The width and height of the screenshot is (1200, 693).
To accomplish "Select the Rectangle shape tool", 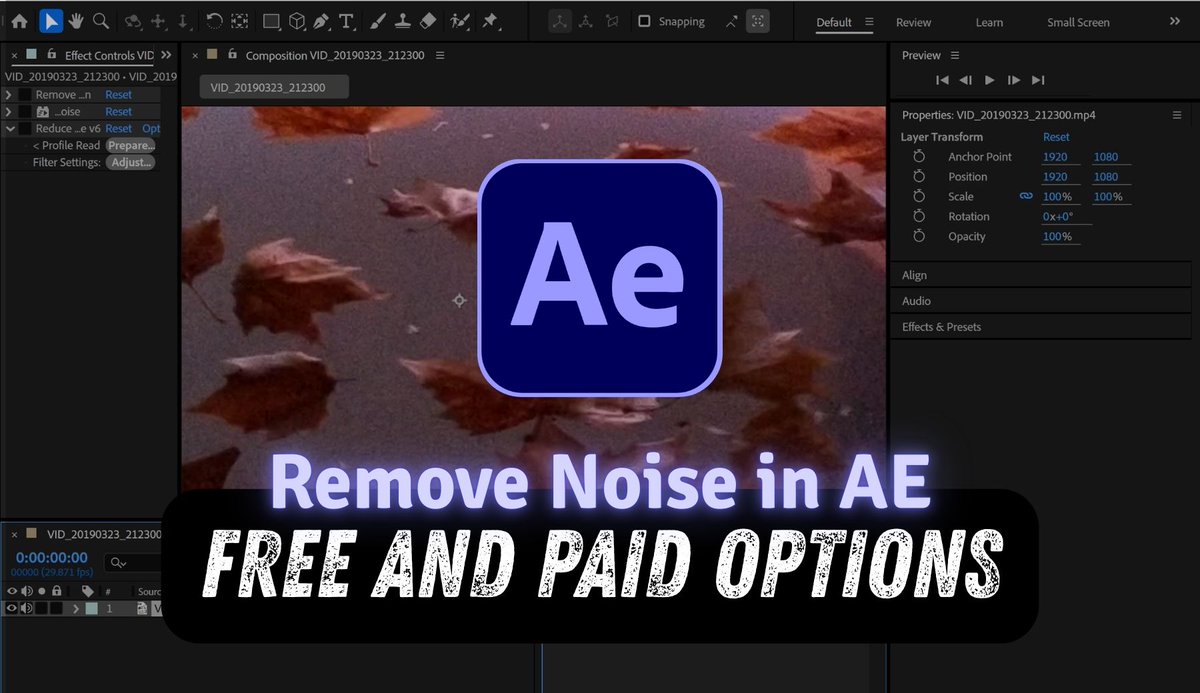I will [271, 21].
